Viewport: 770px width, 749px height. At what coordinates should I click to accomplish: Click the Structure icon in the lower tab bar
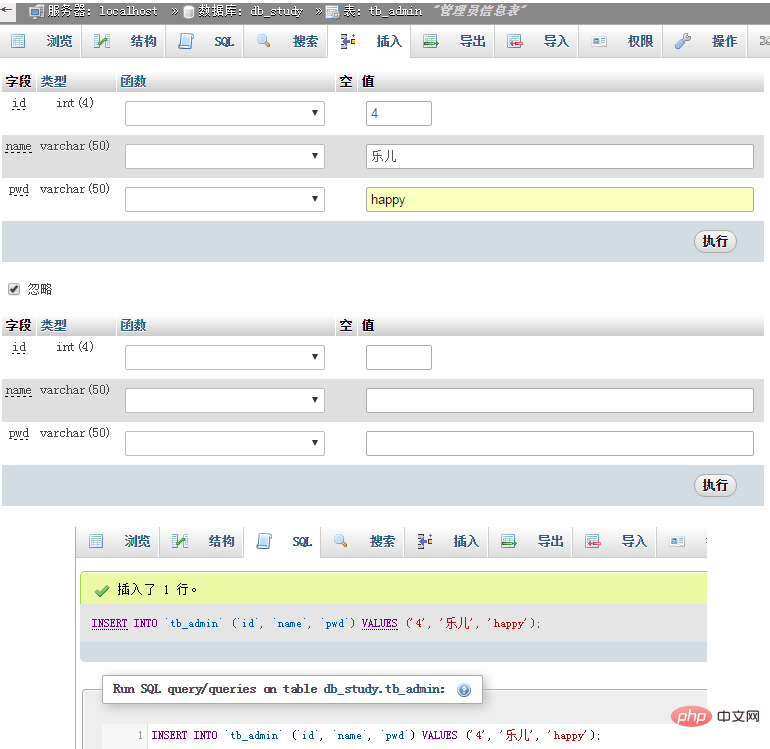tap(180, 541)
